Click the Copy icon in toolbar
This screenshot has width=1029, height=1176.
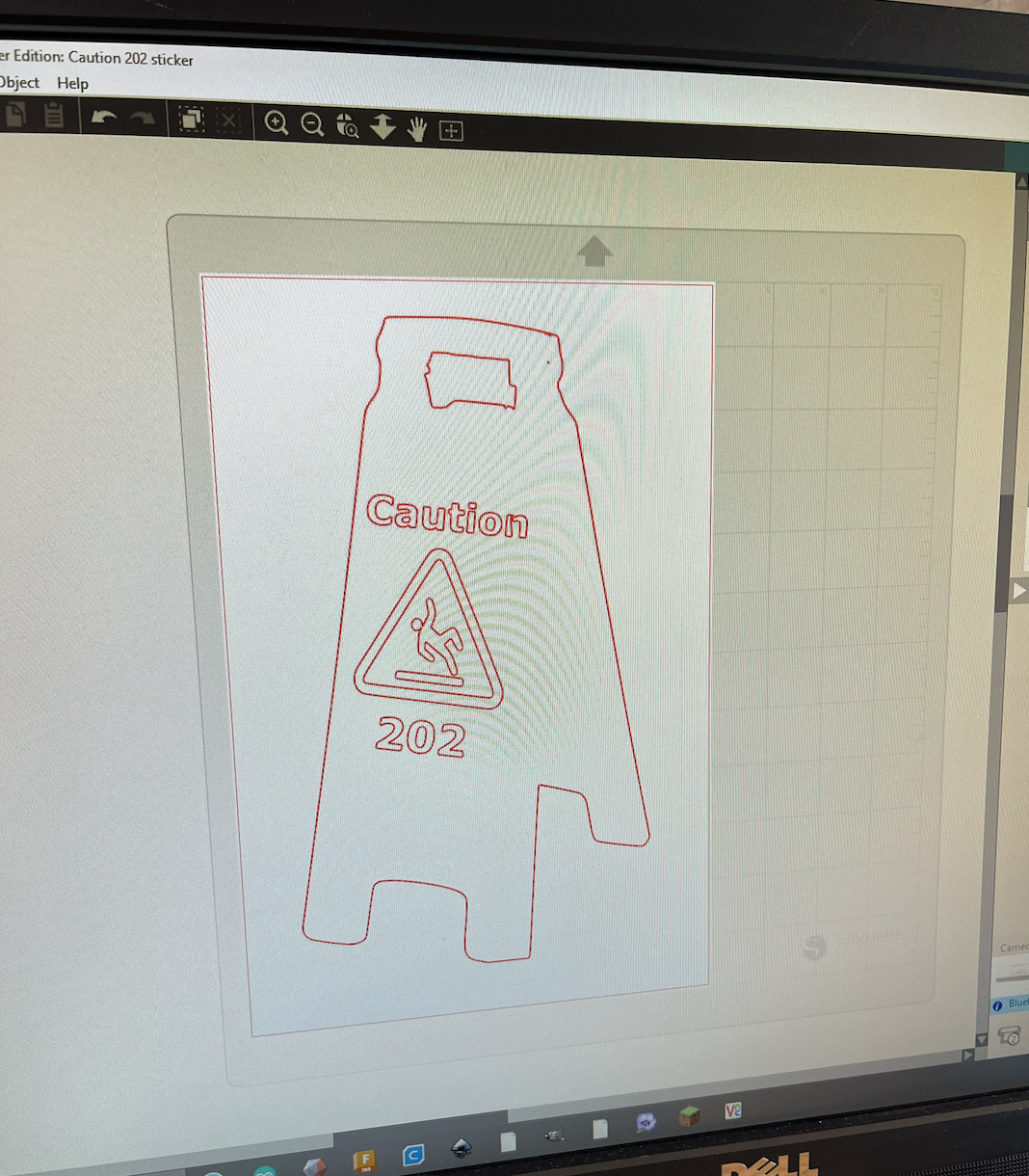[x=14, y=116]
